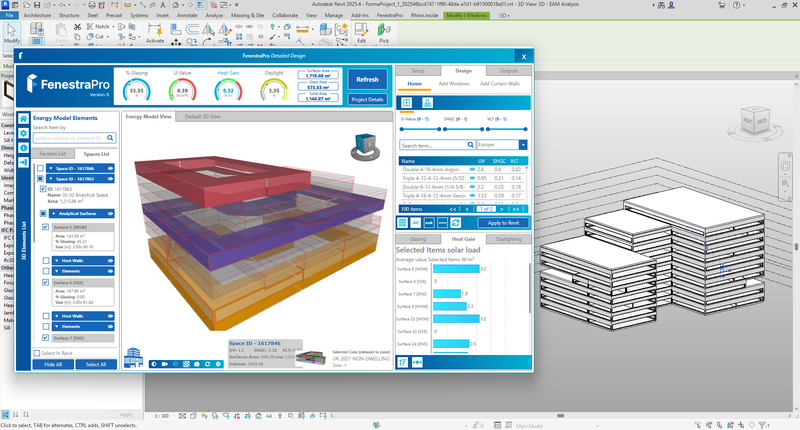Toggle eye visibility for Analytical Surfaces
Screen dimensions: 800x430
click(x=110, y=214)
